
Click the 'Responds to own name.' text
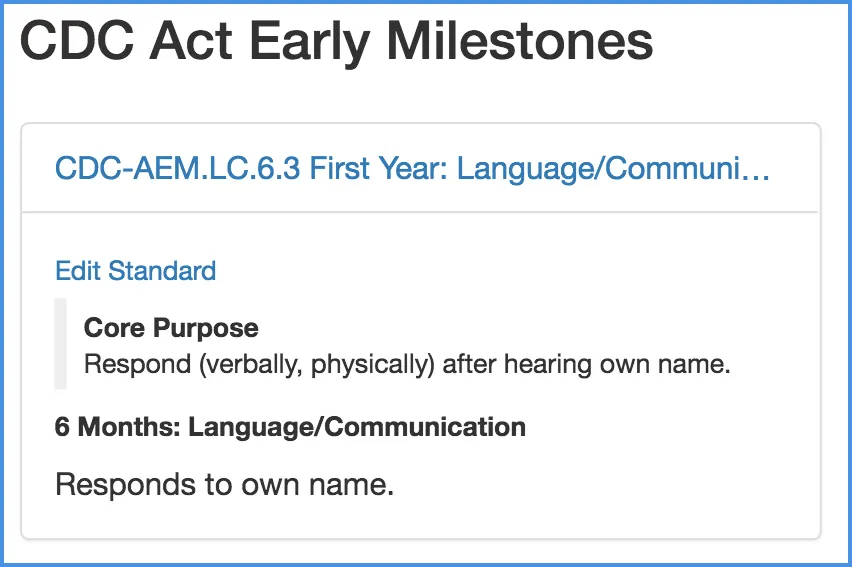[x=225, y=485]
